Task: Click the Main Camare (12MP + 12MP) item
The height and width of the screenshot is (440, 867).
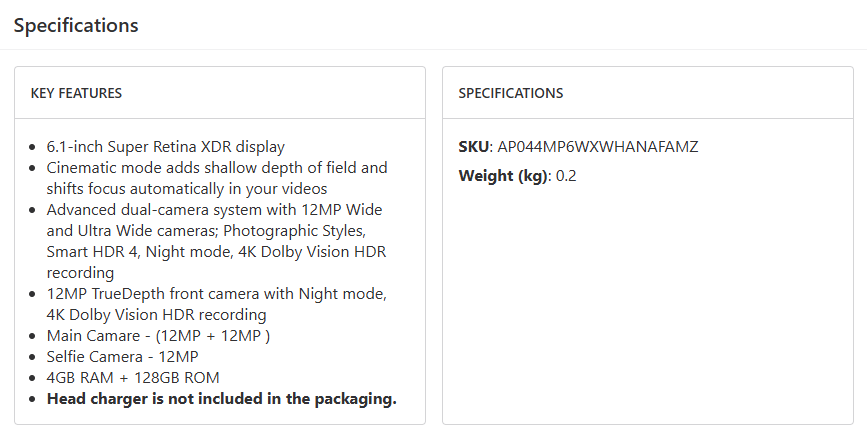Action: (x=158, y=336)
